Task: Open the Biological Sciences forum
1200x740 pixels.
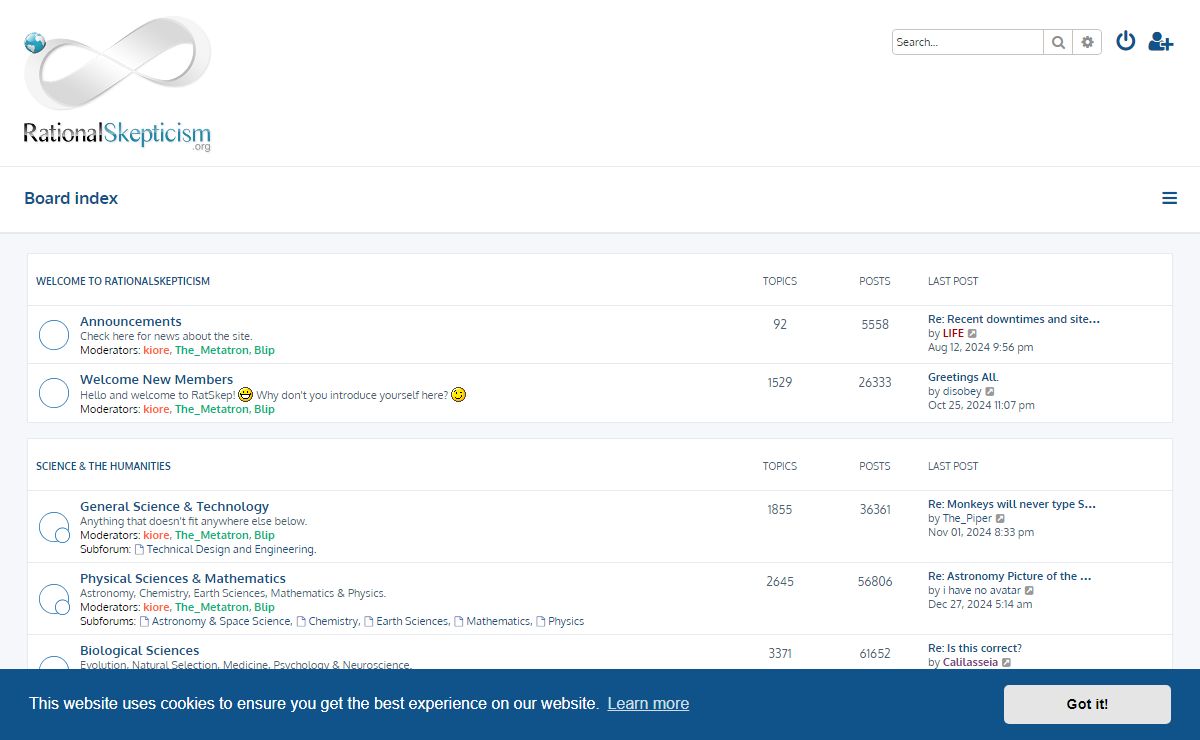Action: pyautogui.click(x=140, y=651)
